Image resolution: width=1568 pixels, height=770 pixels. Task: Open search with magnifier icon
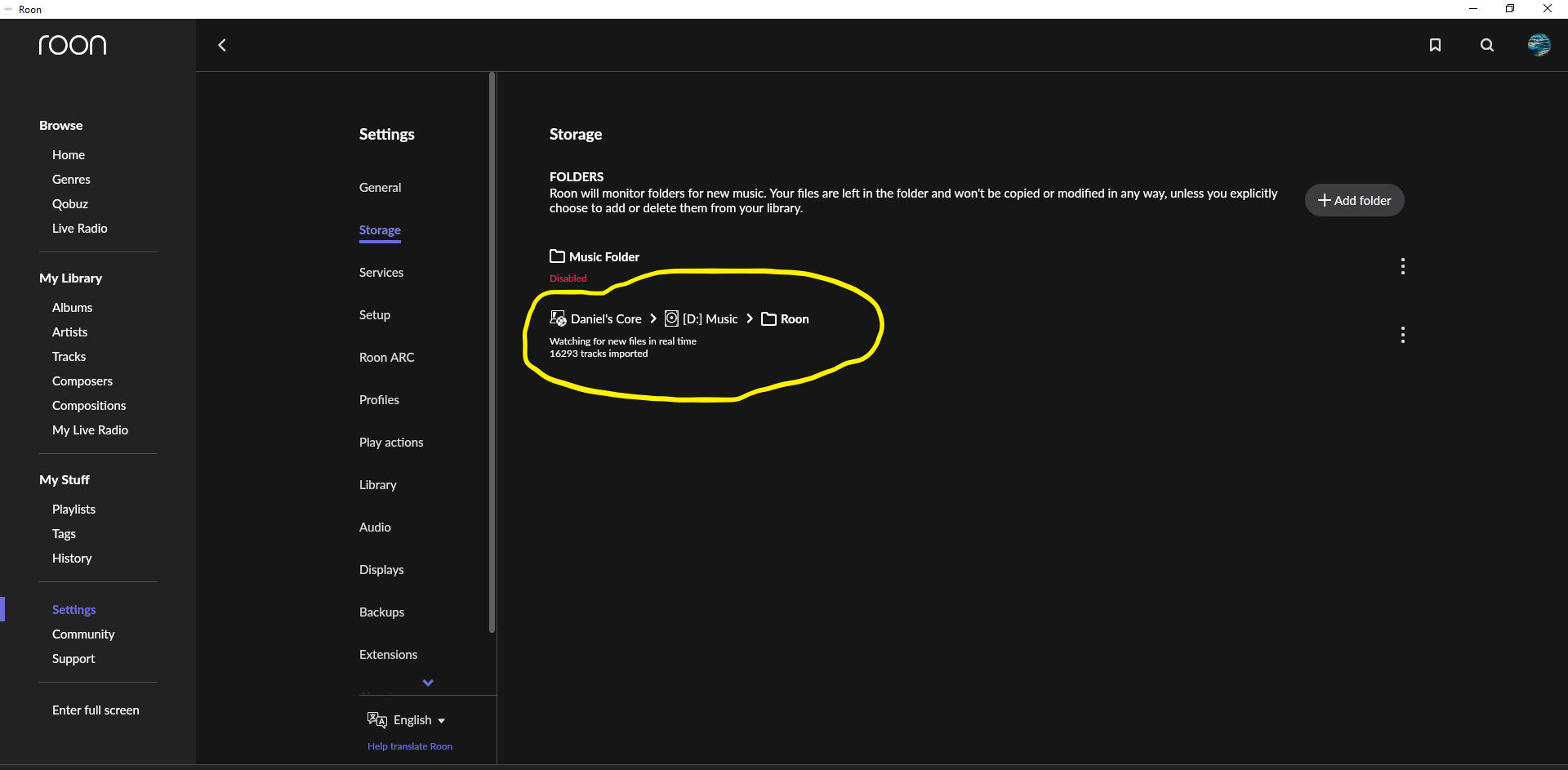pyautogui.click(x=1487, y=45)
